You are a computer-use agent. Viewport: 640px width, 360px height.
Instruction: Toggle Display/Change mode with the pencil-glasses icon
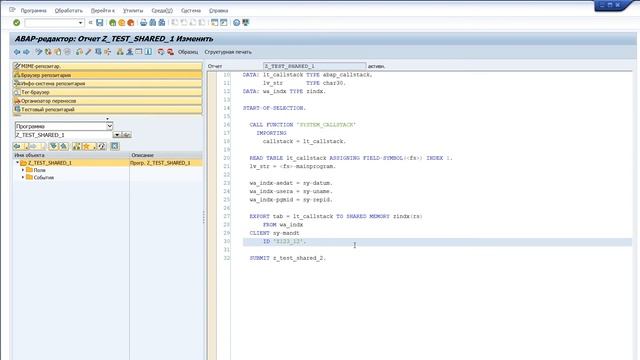pyautogui.click(x=39, y=52)
